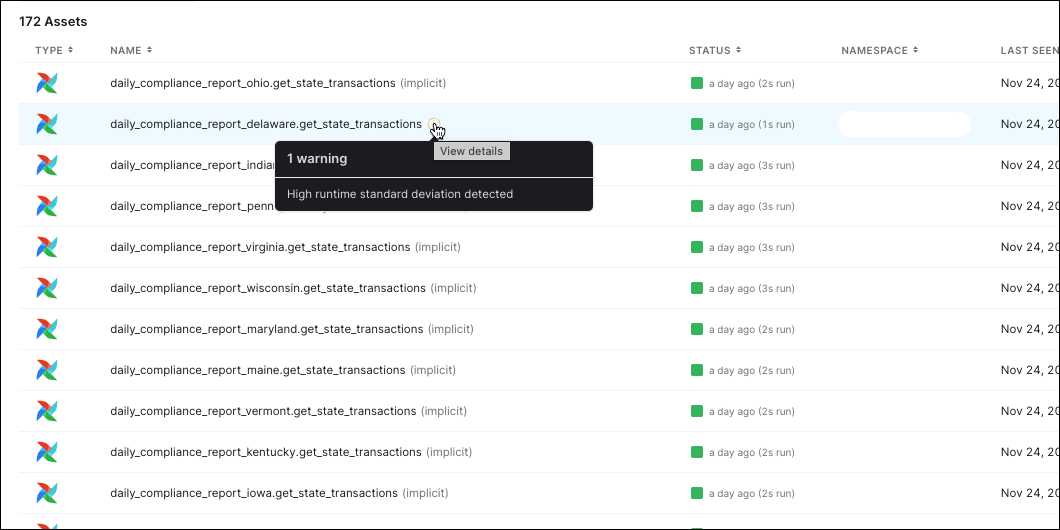Image resolution: width=1060 pixels, height=530 pixels.
Task: Open daily_compliance_report_vermont.get_state_transactions asset
Action: click(263, 411)
